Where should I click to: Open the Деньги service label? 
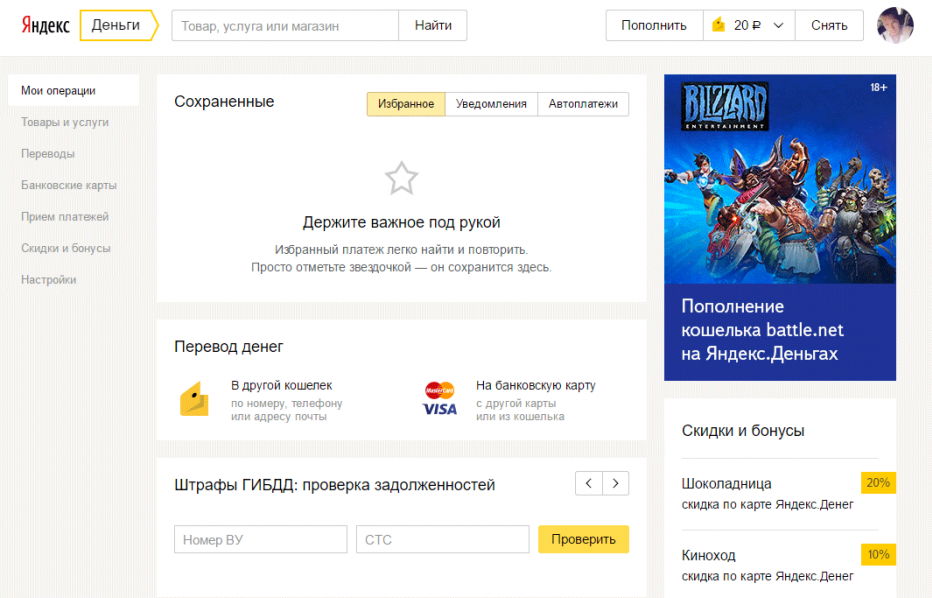(x=118, y=25)
